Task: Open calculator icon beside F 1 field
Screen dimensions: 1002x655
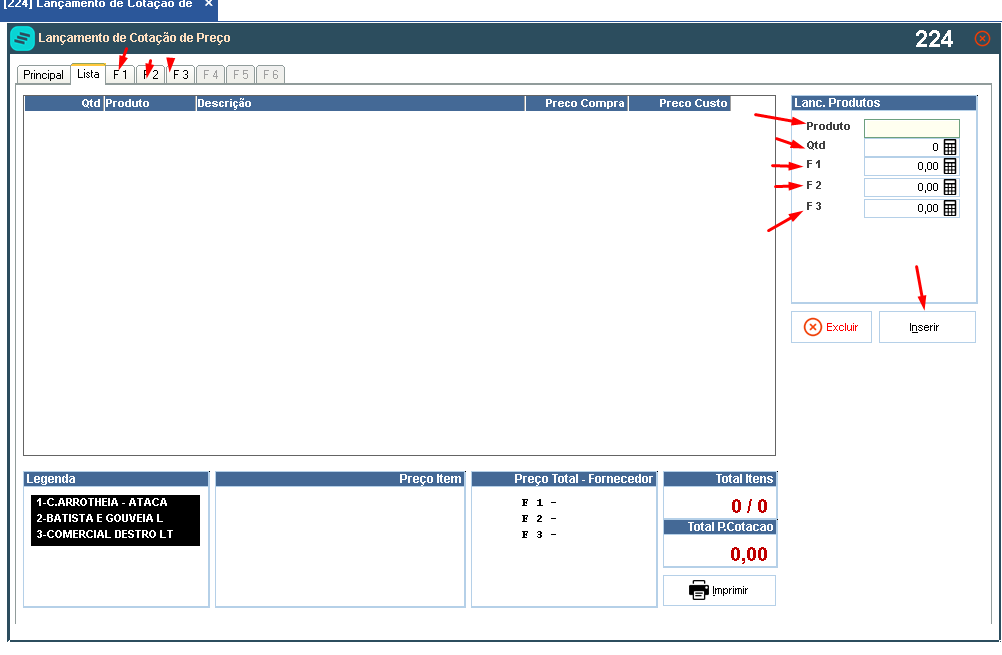Action: [x=950, y=166]
